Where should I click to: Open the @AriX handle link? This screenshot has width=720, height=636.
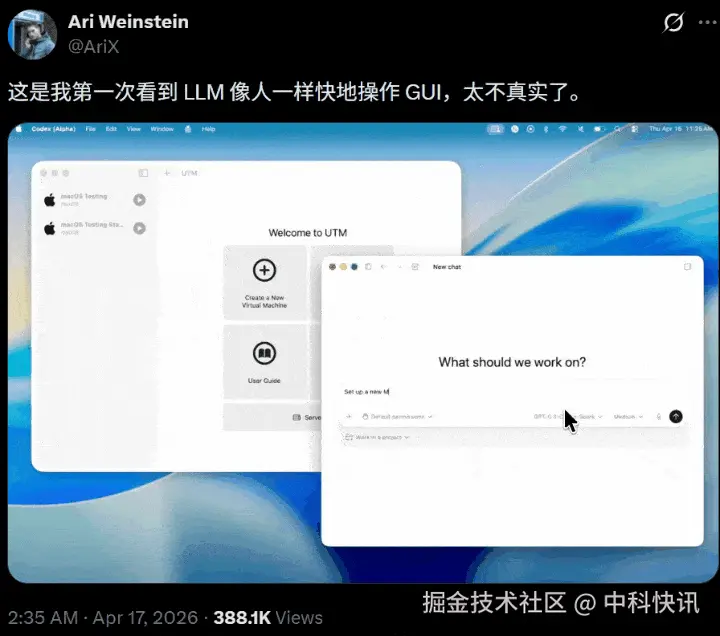94,46
